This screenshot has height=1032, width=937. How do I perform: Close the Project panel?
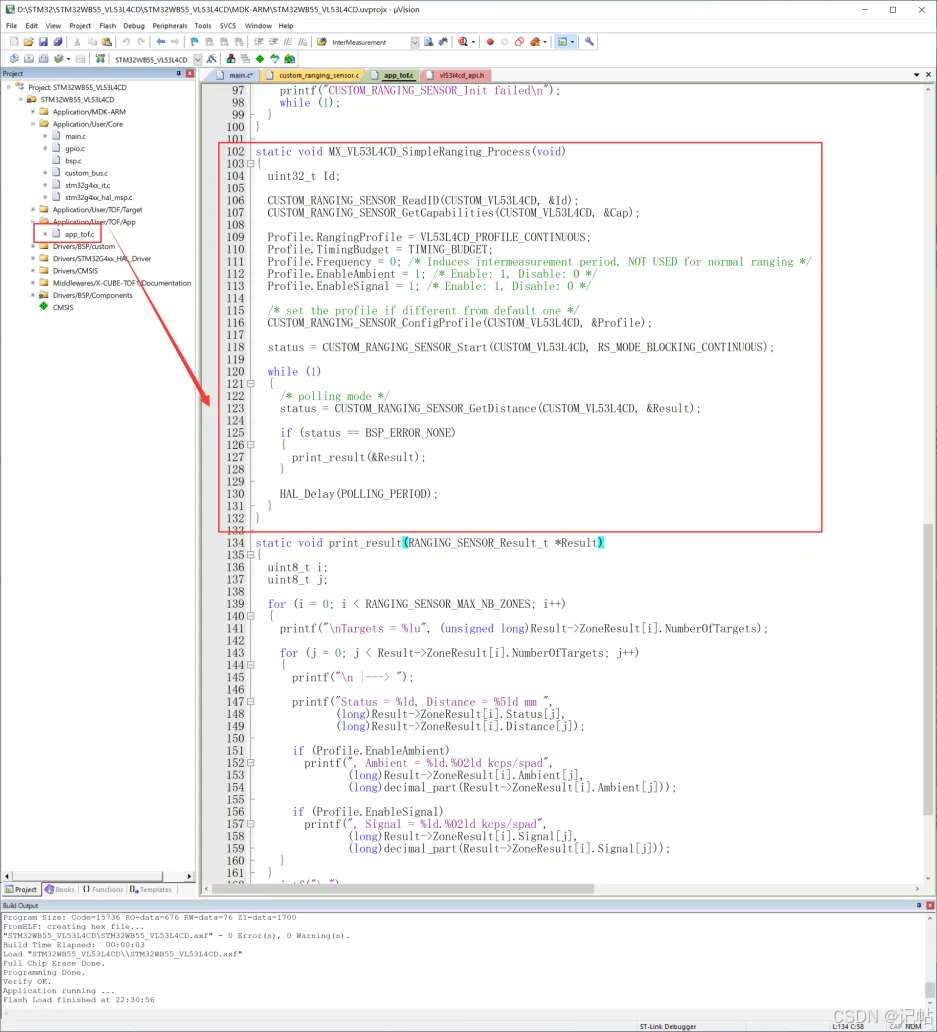[x=190, y=74]
